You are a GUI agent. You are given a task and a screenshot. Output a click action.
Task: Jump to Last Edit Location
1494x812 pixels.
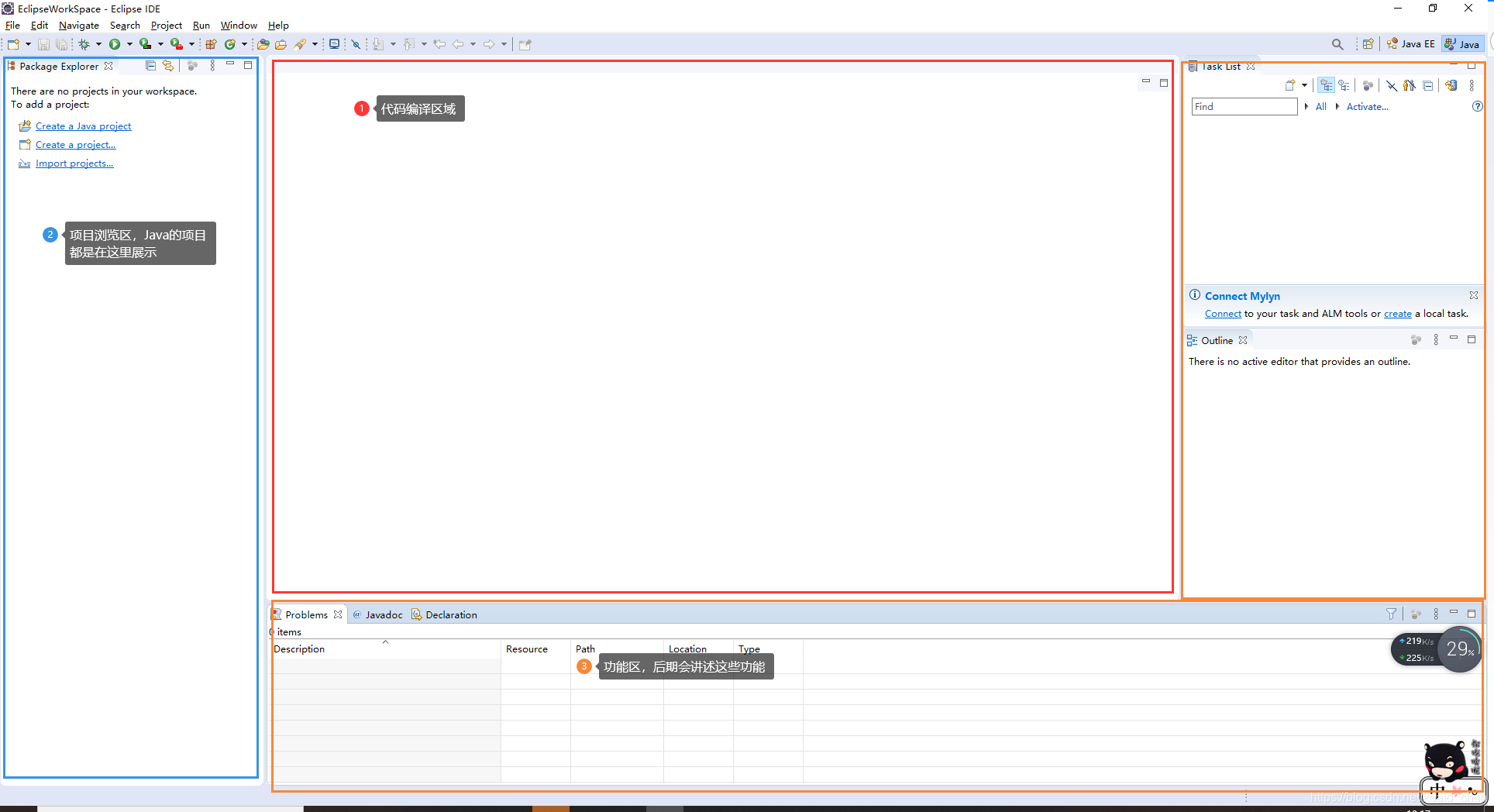coord(439,44)
